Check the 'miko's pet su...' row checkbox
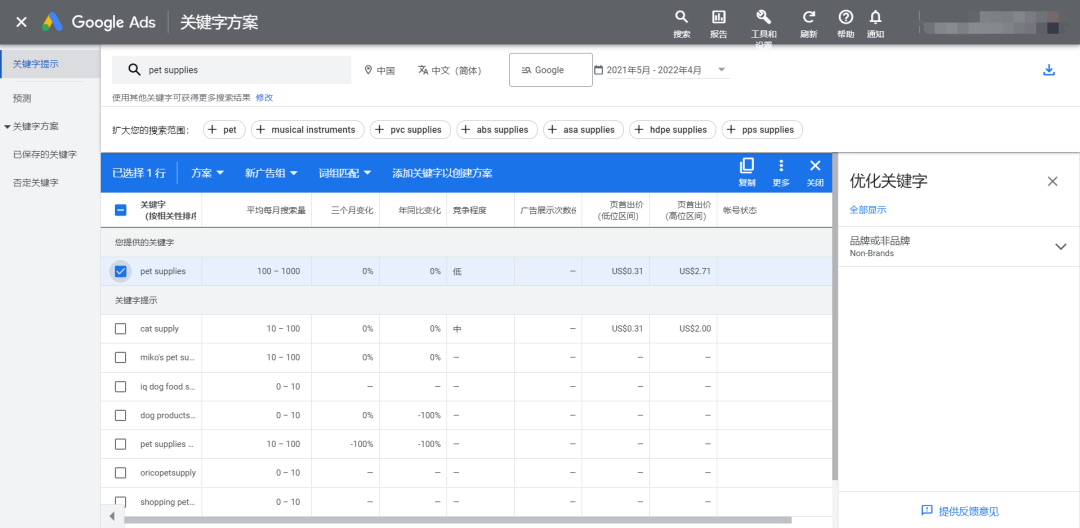This screenshot has width=1080, height=528. coord(121,358)
